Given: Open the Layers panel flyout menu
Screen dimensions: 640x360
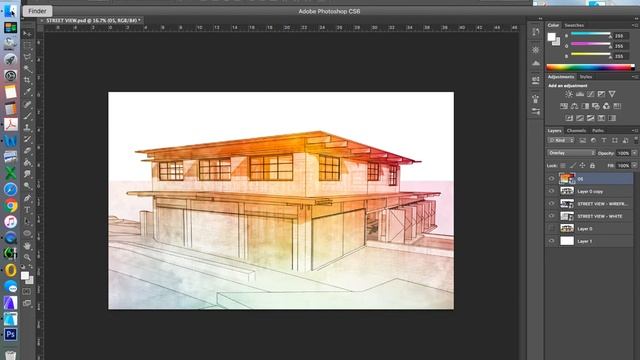Looking at the screenshot, I should [635, 131].
